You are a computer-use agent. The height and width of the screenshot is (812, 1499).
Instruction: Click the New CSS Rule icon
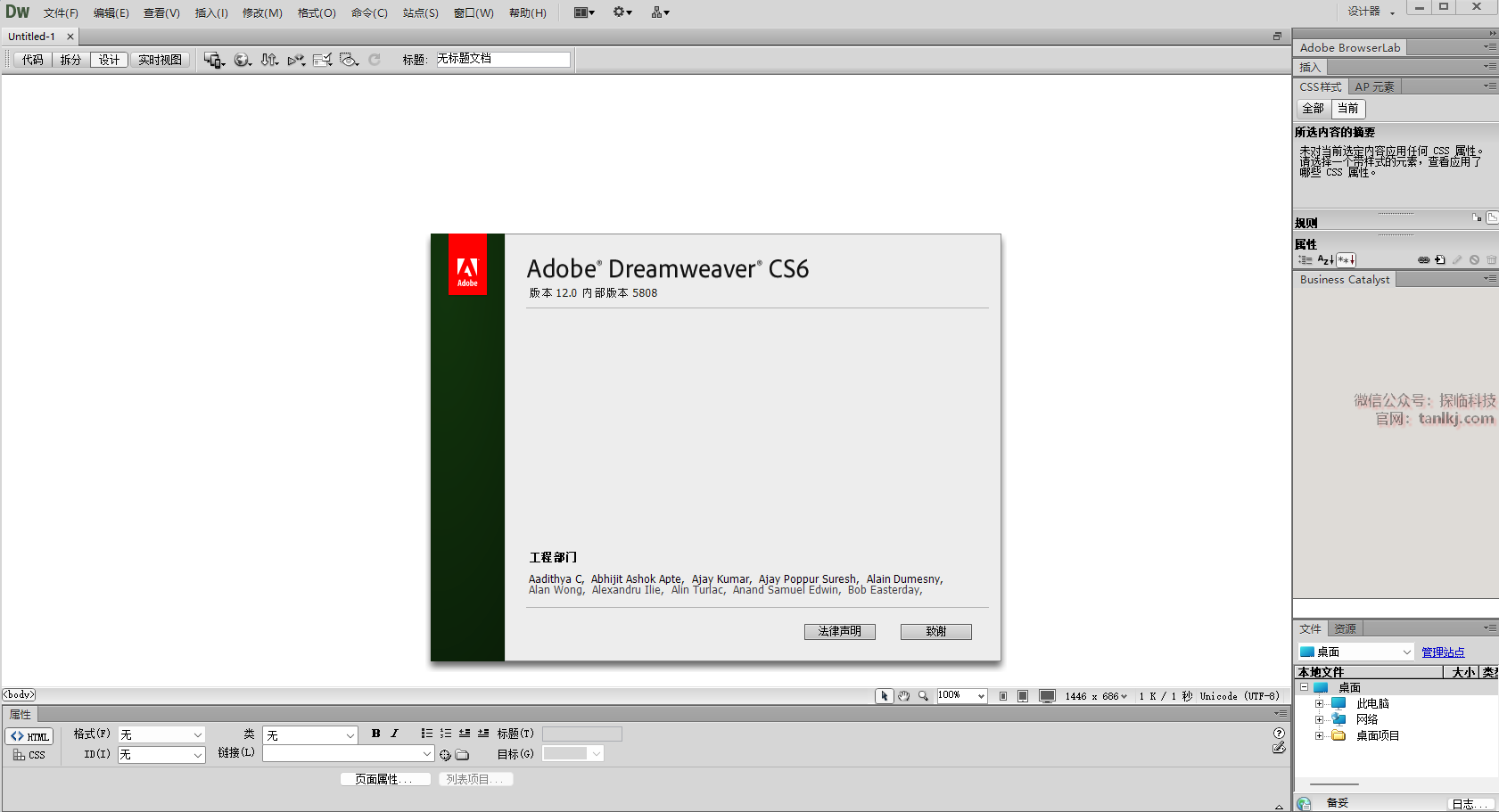coord(1440,260)
